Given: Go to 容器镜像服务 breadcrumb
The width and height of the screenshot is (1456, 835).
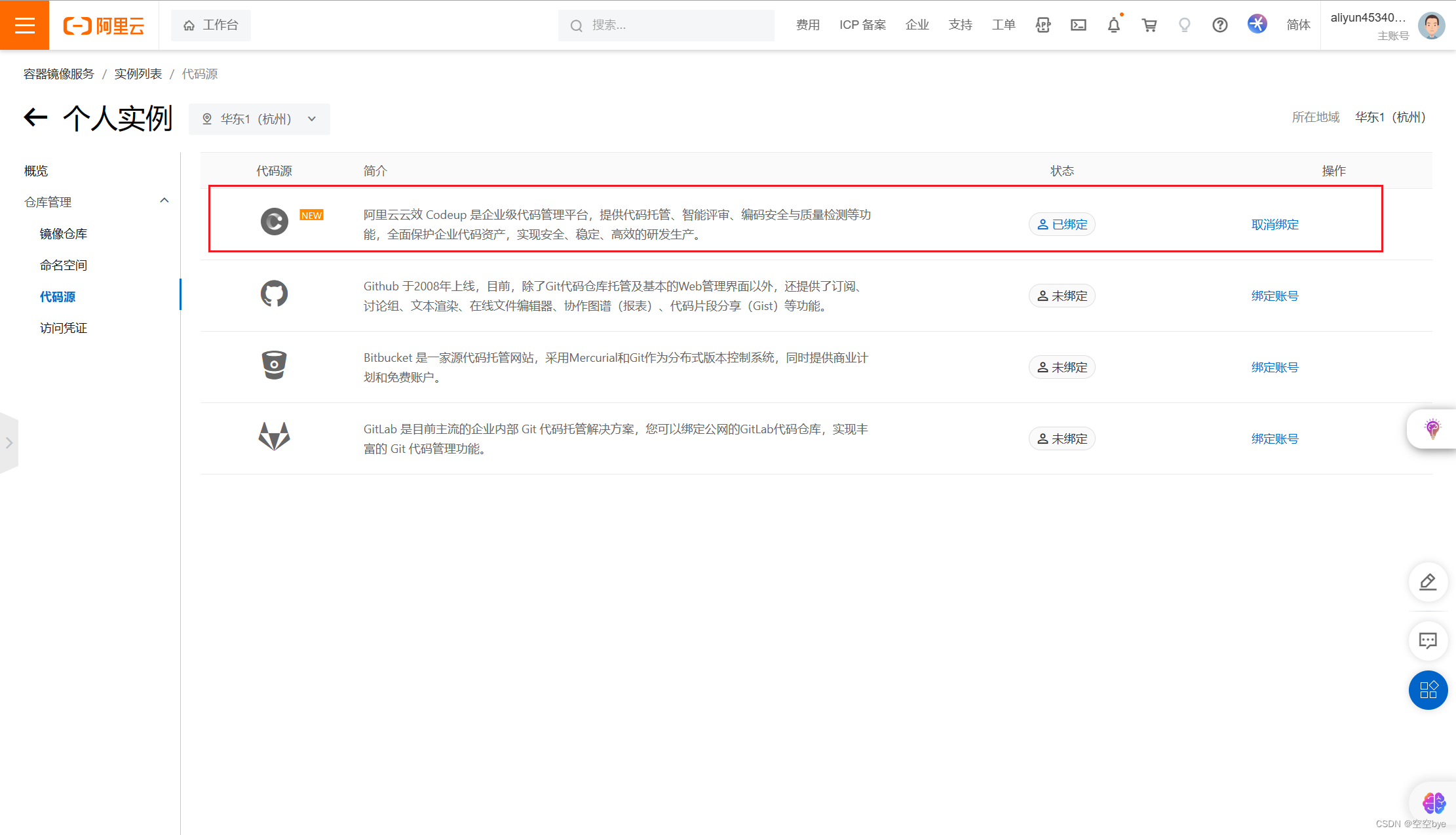Looking at the screenshot, I should click(x=59, y=74).
